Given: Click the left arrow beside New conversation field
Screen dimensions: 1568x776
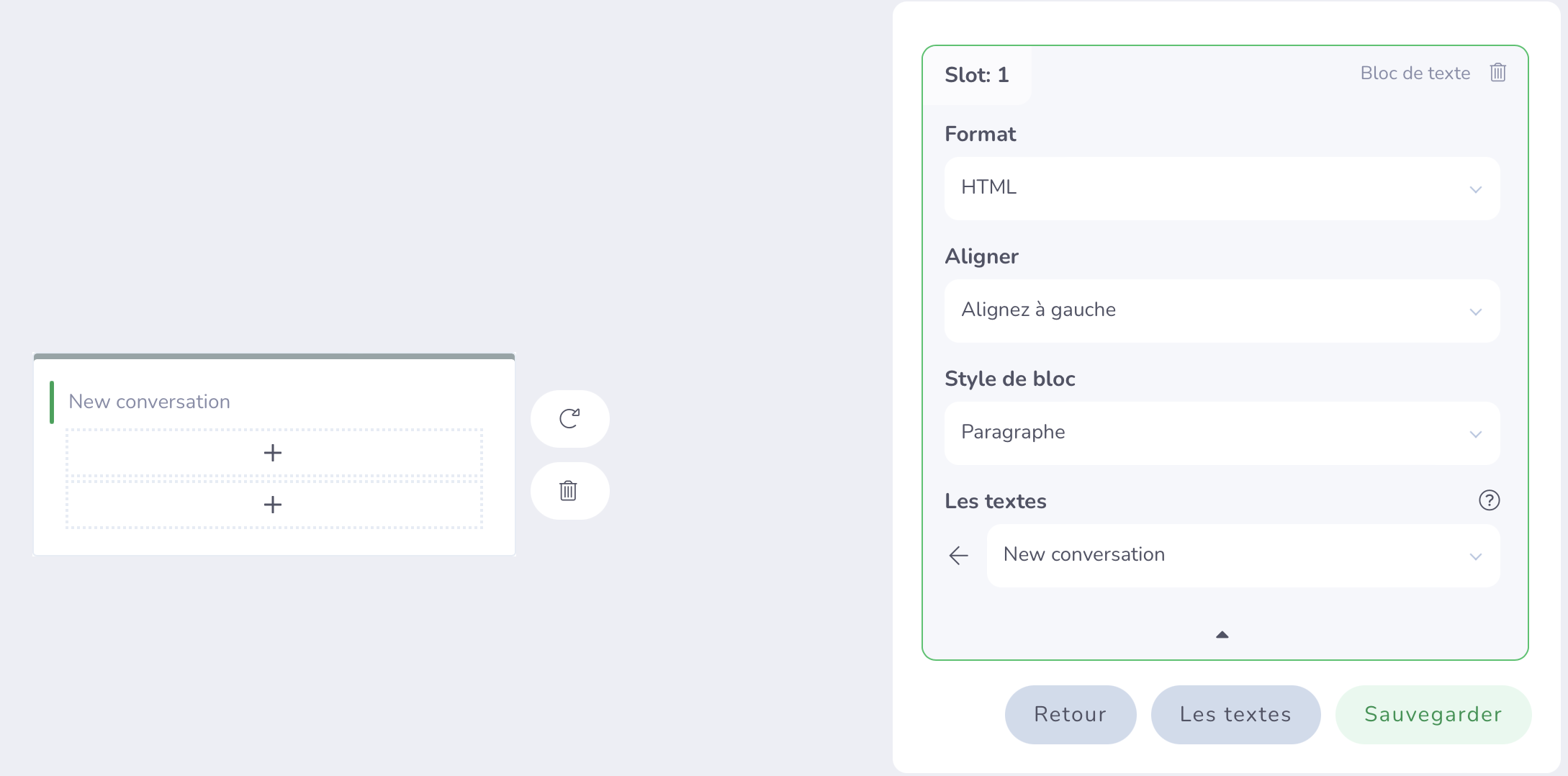Looking at the screenshot, I should 958,555.
